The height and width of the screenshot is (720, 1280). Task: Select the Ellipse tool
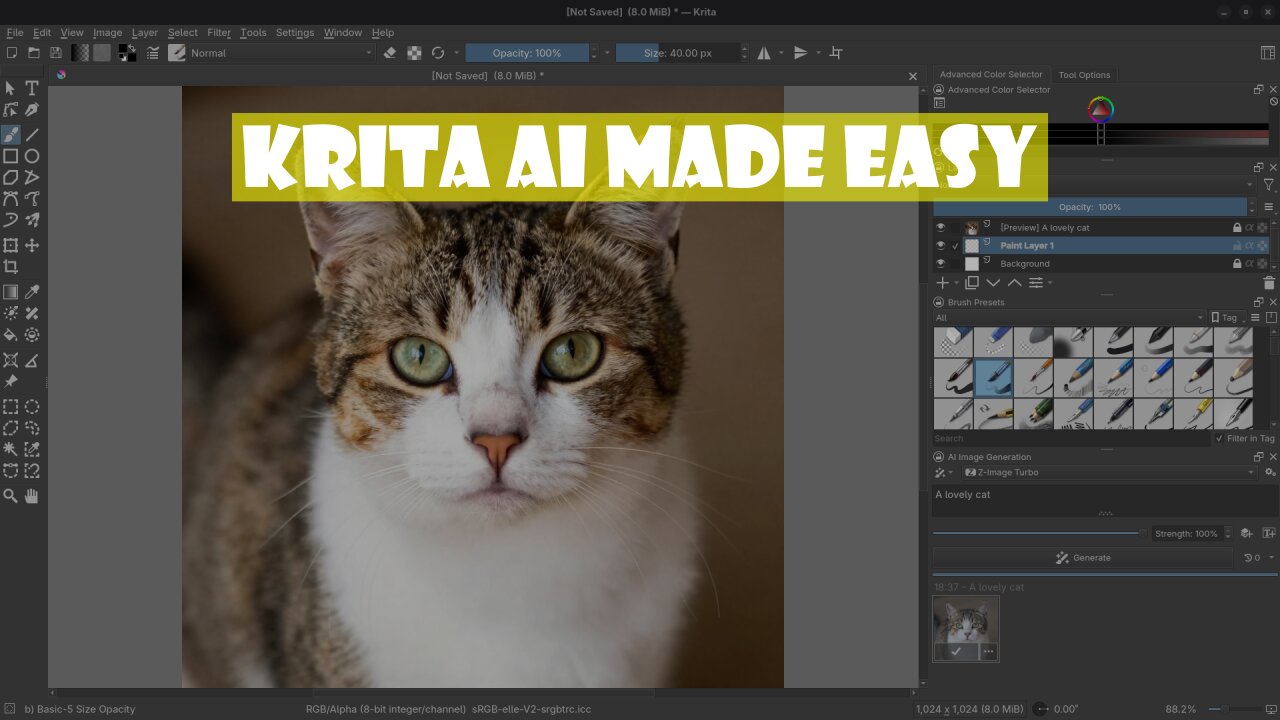[x=32, y=156]
